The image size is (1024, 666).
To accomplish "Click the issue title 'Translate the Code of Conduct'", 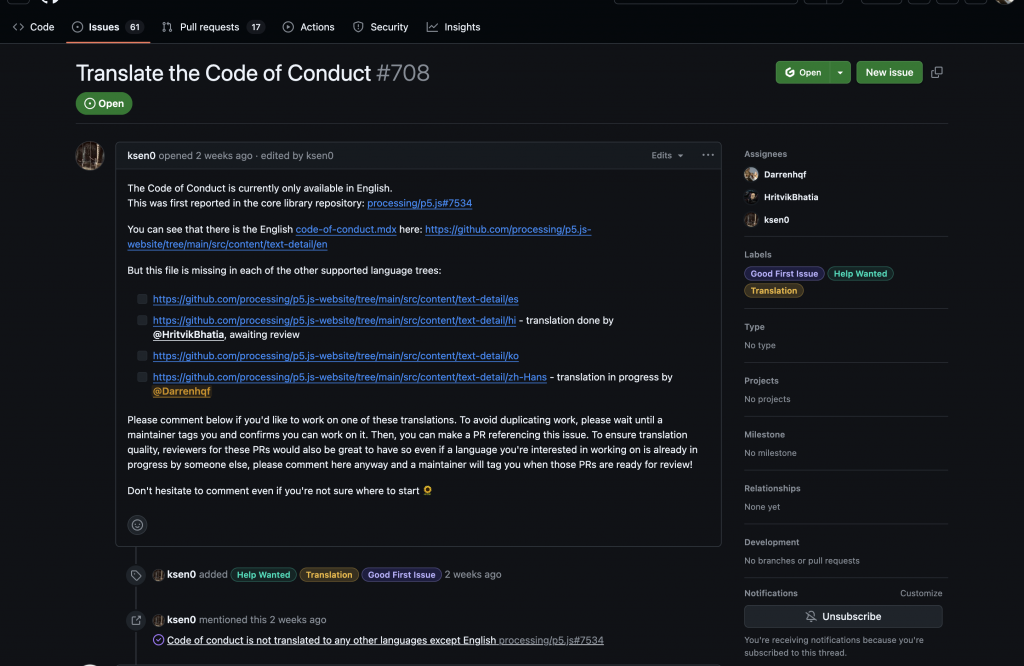I will coord(223,73).
